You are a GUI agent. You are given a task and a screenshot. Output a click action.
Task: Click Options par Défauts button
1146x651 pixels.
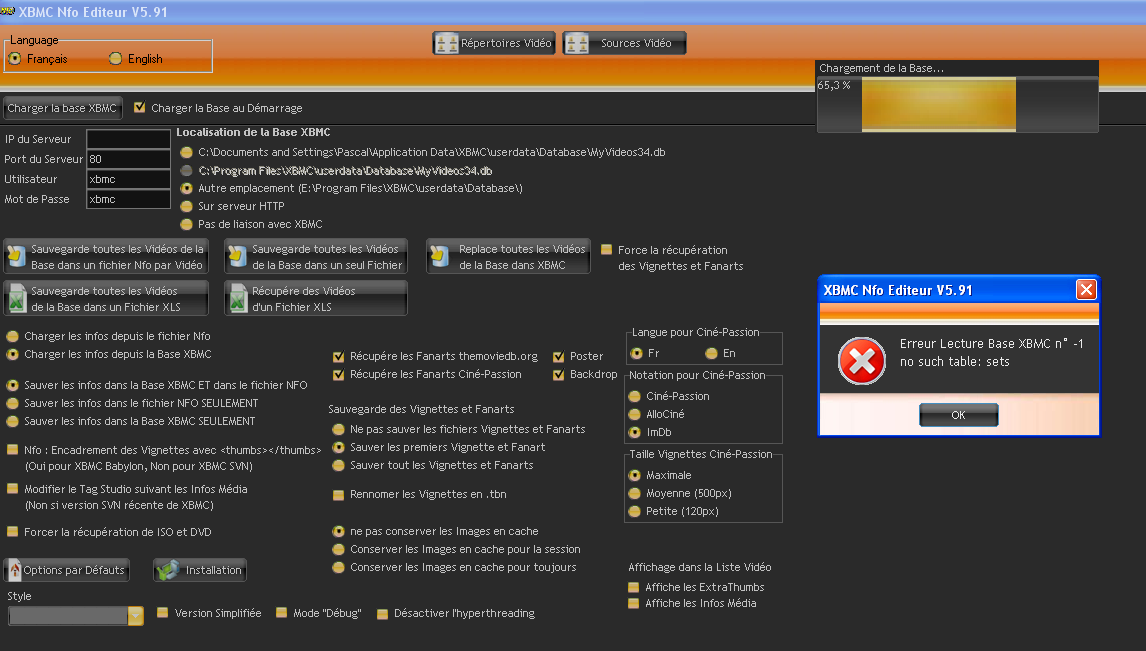click(67, 570)
